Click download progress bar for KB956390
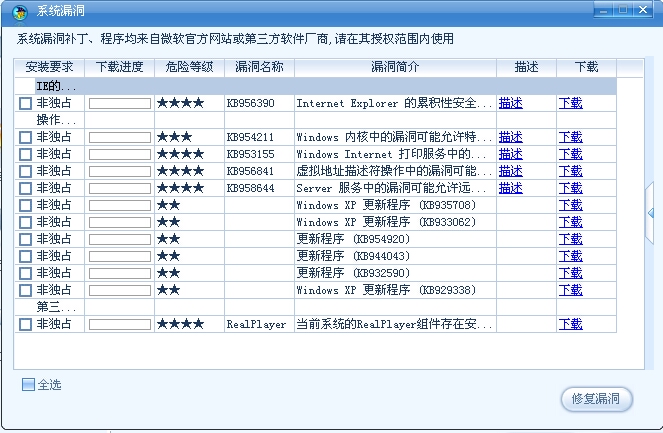Screen dimensions: 663x433 tap(120, 104)
